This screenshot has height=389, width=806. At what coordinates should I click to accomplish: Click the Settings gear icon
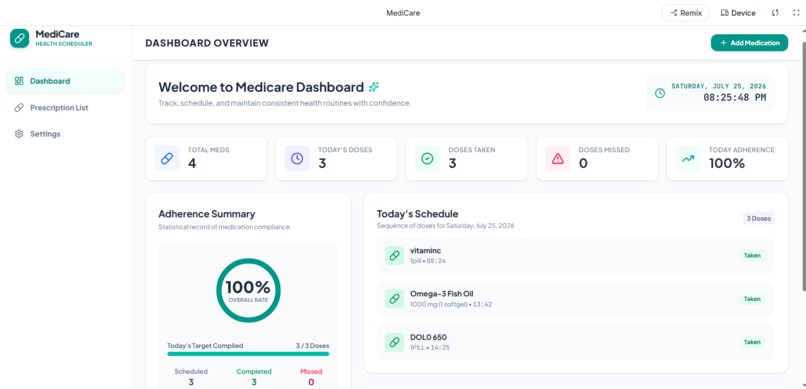(19, 134)
